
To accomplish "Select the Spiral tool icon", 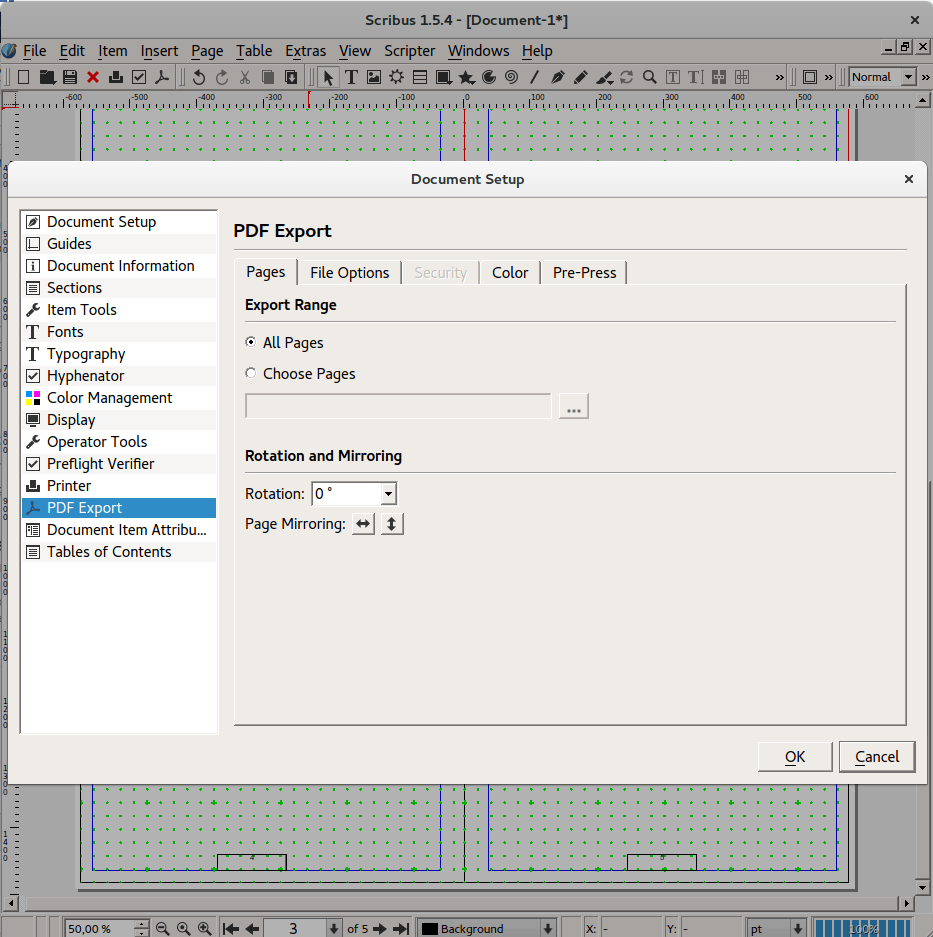I will 512,77.
